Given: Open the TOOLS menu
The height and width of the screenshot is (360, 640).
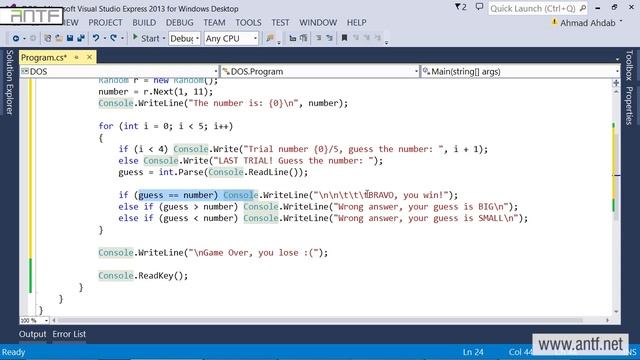Looking at the screenshot, I should pyautogui.click(x=249, y=22).
